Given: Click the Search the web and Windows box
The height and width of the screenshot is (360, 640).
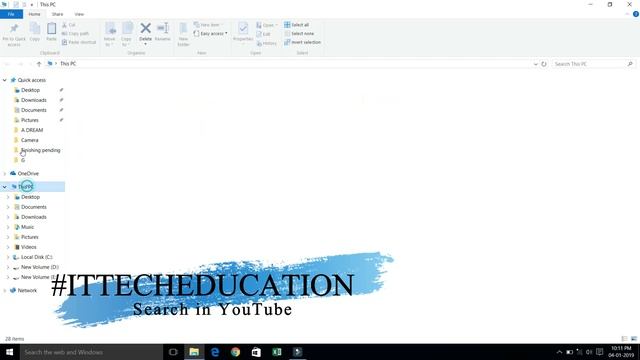Looking at the screenshot, I should pos(91,352).
